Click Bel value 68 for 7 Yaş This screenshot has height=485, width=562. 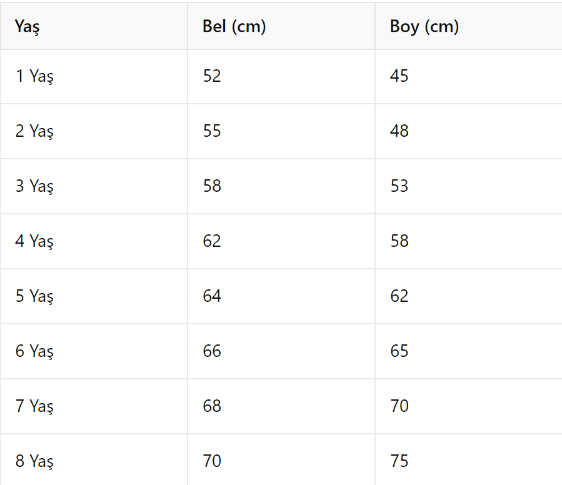(212, 406)
